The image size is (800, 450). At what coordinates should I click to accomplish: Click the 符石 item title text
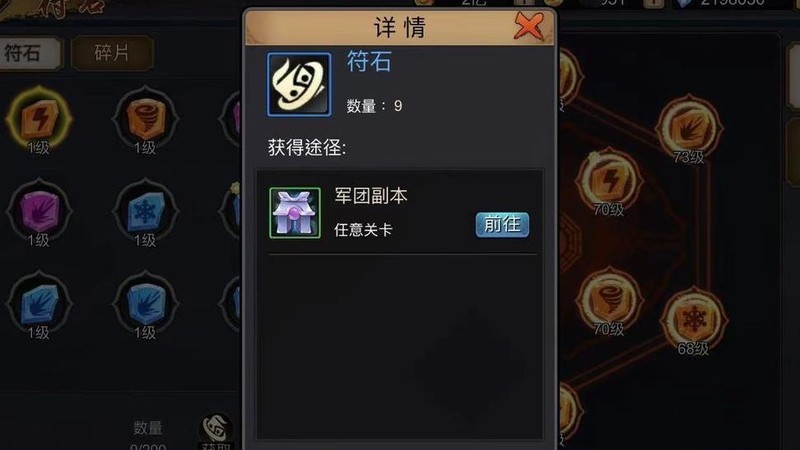pos(369,62)
